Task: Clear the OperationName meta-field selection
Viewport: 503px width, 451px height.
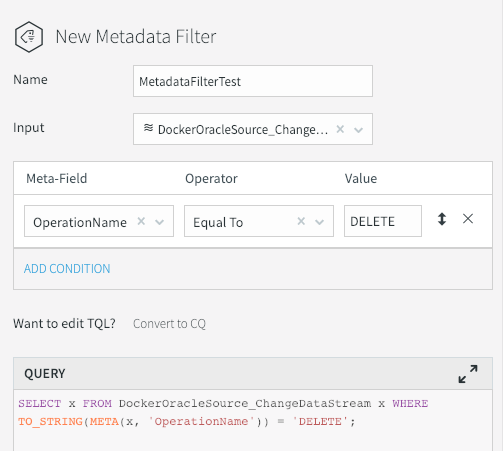Action: (141, 221)
